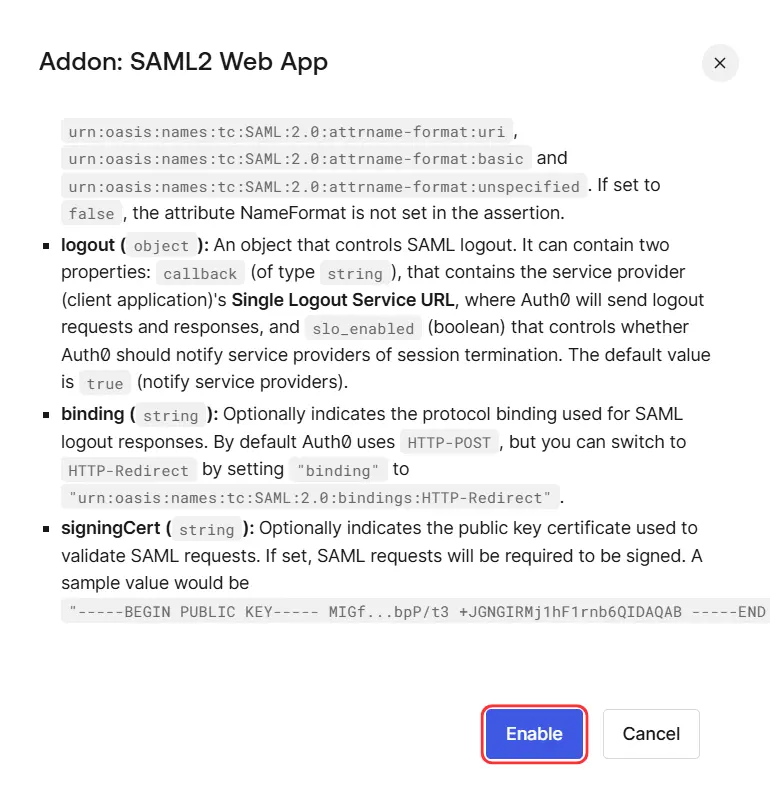Select the callback code label
The height and width of the screenshot is (806, 770).
(200, 273)
